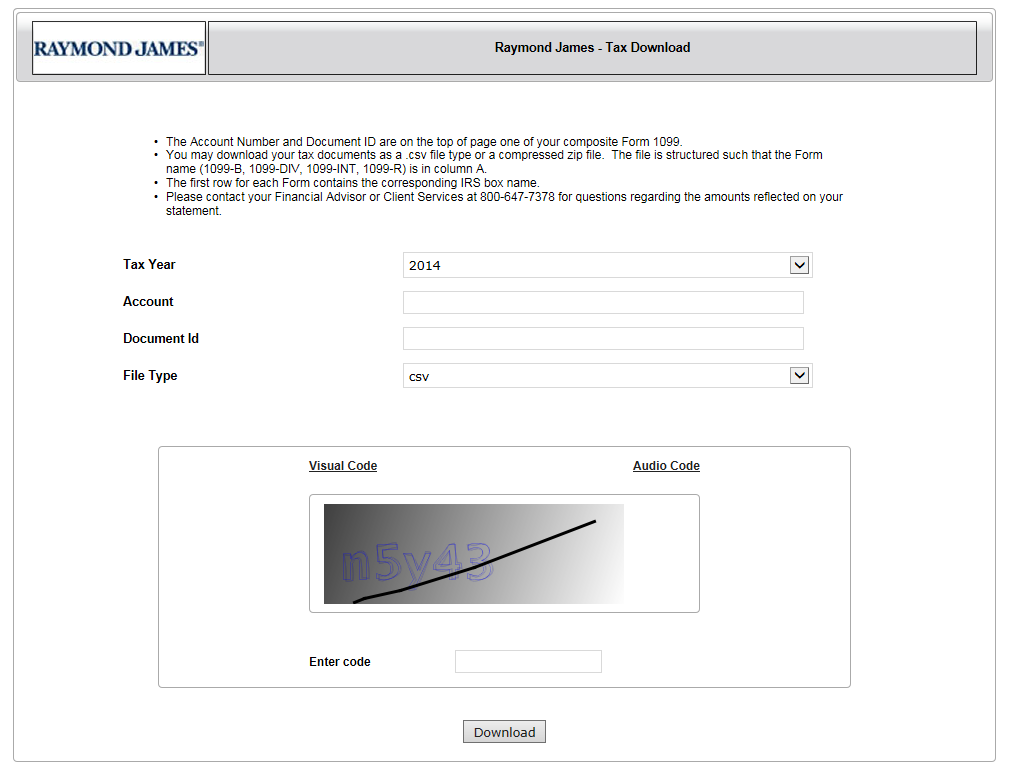Click the Enter code input field
Screen dimensions: 1011x772
[x=528, y=662]
